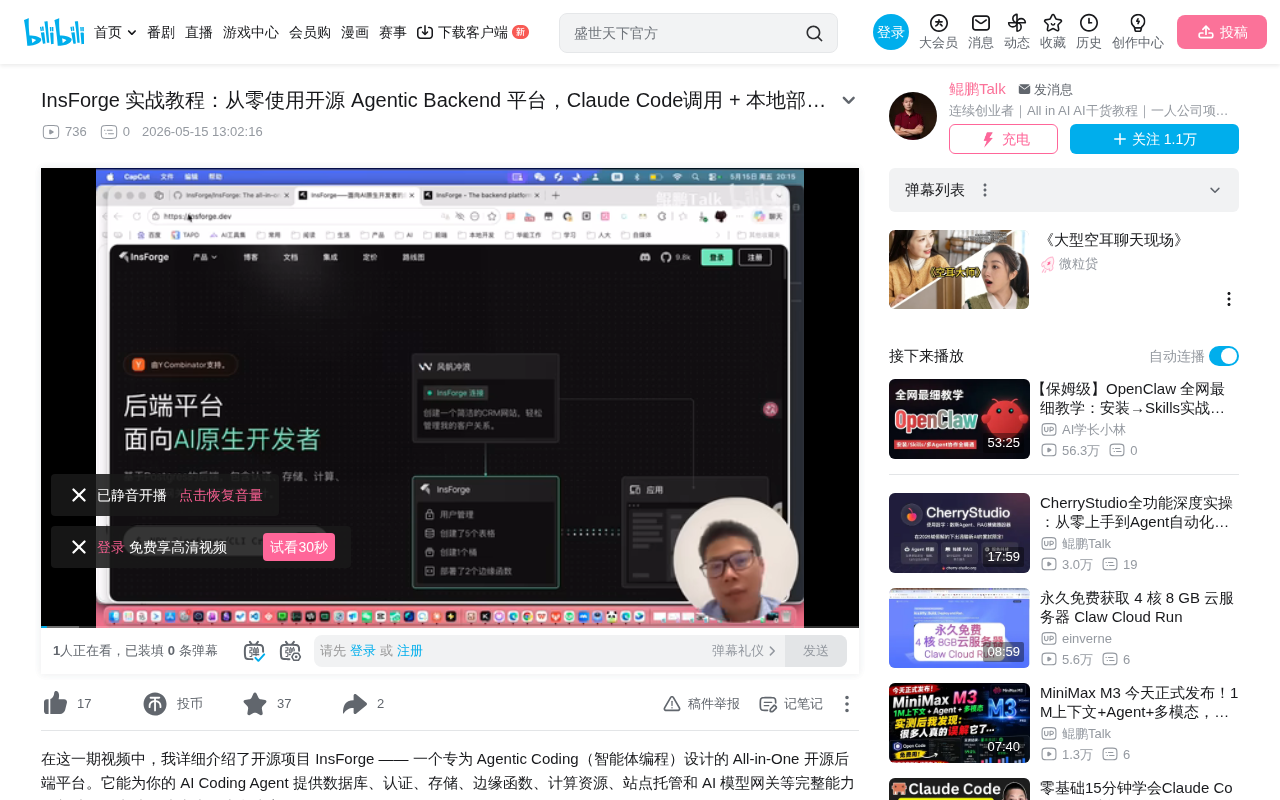Open the 收藏 favorites icon

point(1053,23)
